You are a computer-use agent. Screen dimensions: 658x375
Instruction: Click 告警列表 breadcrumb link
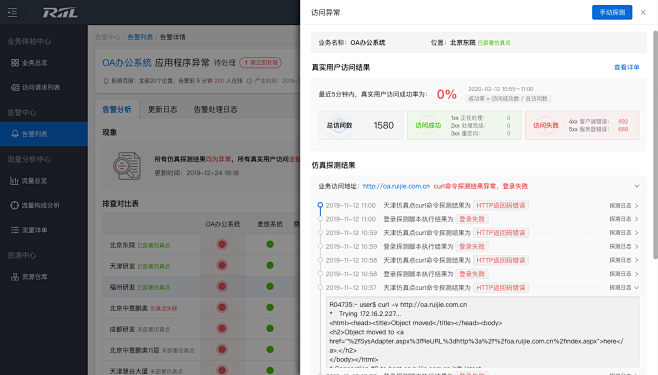140,37
